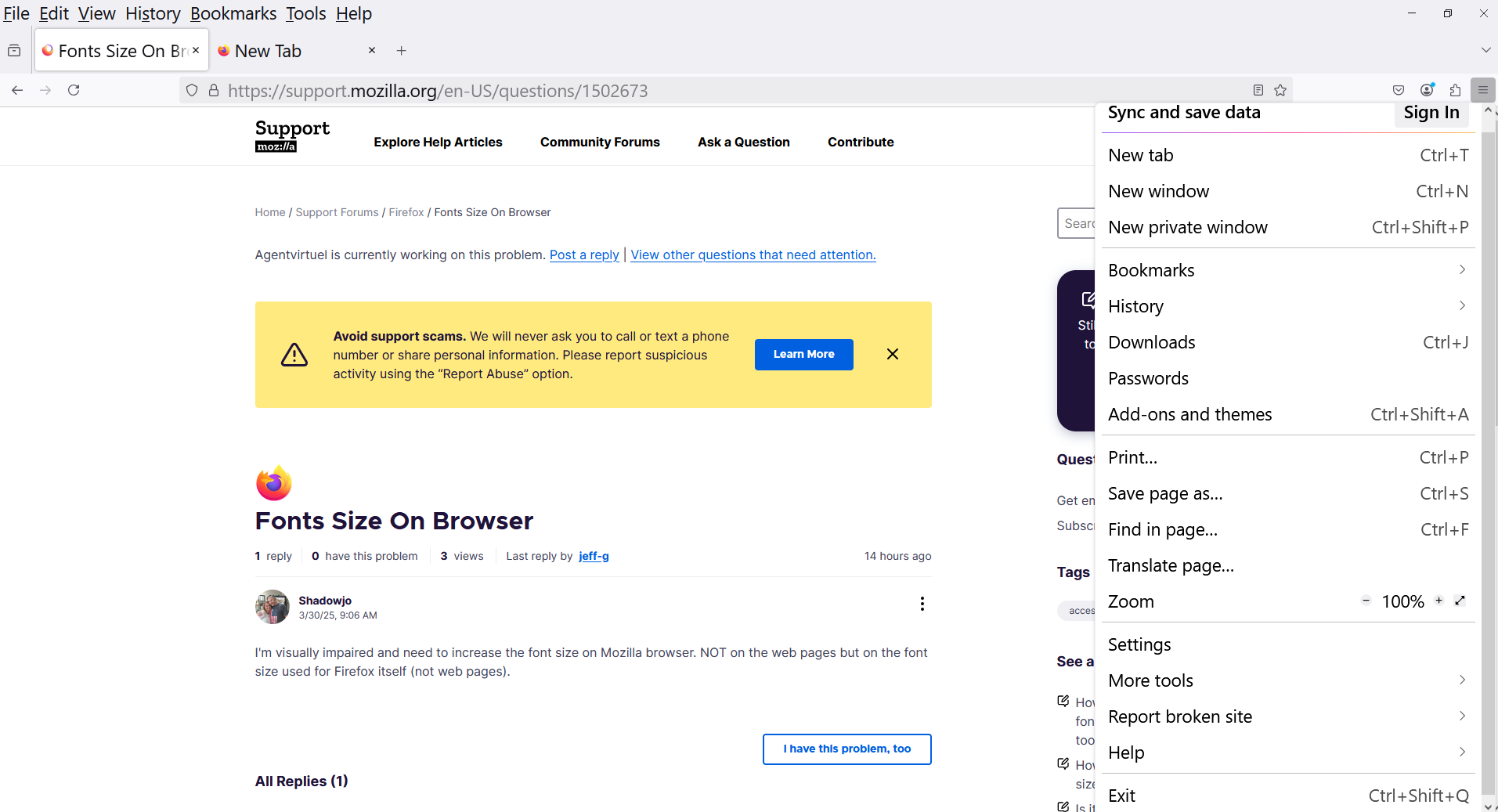The image size is (1498, 812).
Task: Open the Firefox View icon beside tabs
Action: [14, 50]
